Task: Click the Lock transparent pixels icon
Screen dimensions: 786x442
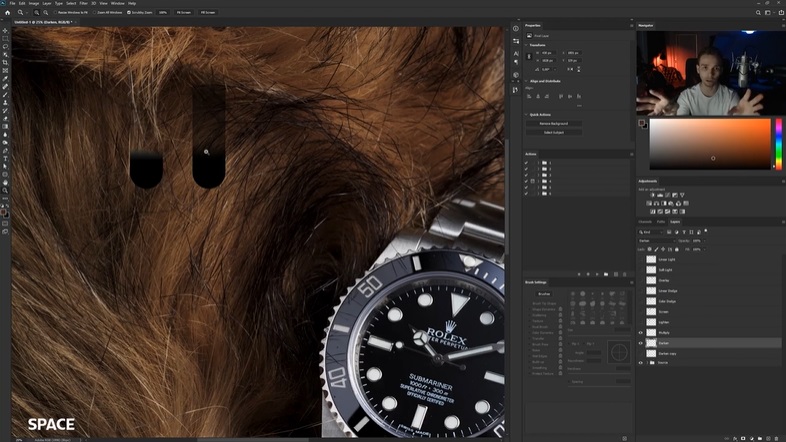Action: point(650,249)
